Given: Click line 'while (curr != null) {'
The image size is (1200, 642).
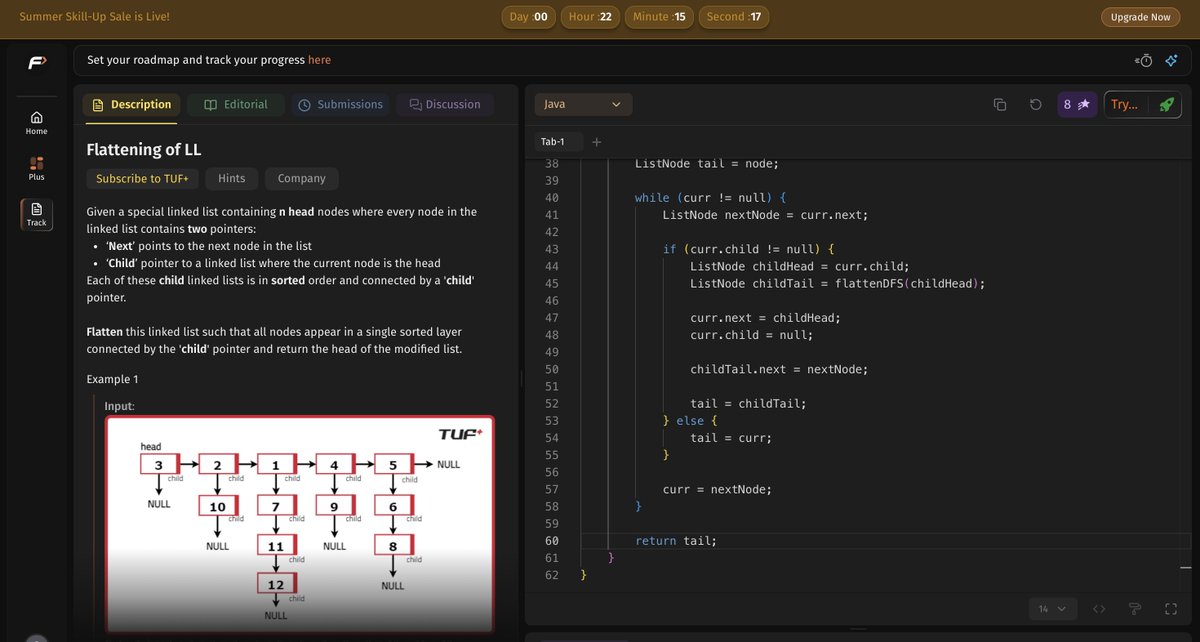Looking at the screenshot, I should [710, 198].
